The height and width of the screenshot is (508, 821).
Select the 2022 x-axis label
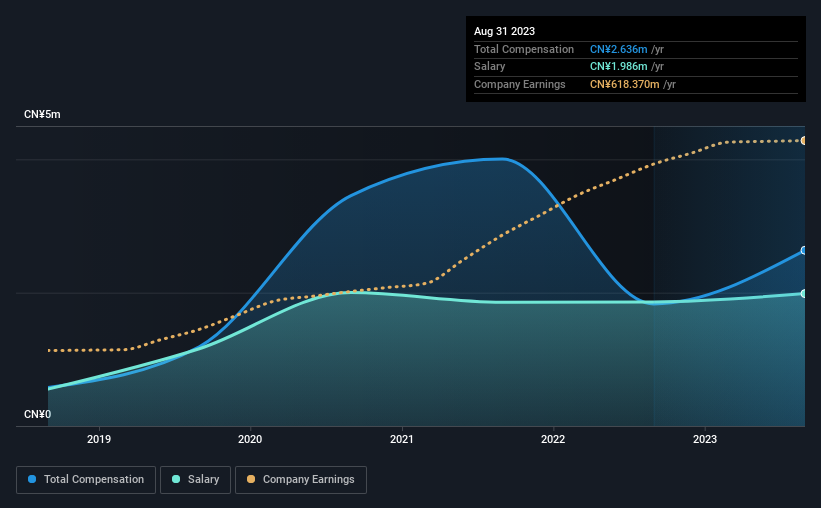tap(553, 439)
